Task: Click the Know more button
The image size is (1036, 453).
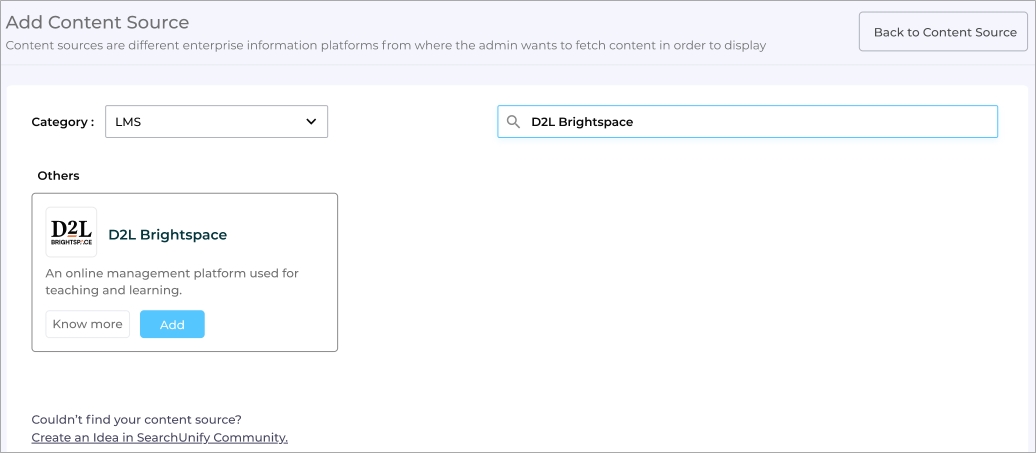Action: pos(88,324)
